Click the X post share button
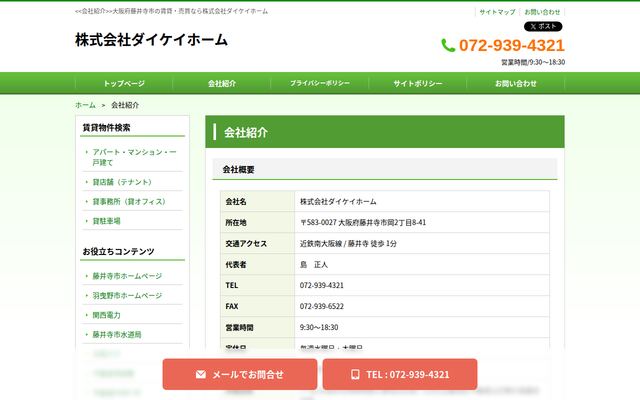The image size is (640, 400). coord(543,27)
